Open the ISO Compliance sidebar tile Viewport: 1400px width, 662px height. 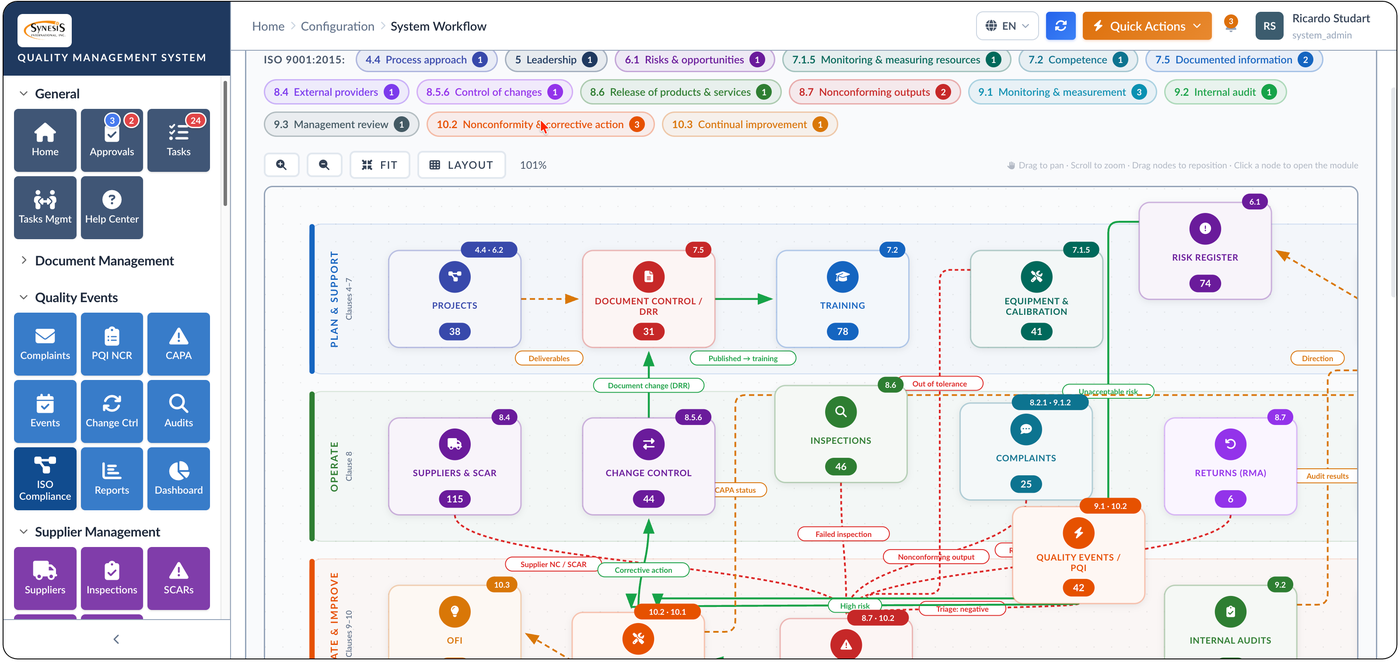[45, 479]
